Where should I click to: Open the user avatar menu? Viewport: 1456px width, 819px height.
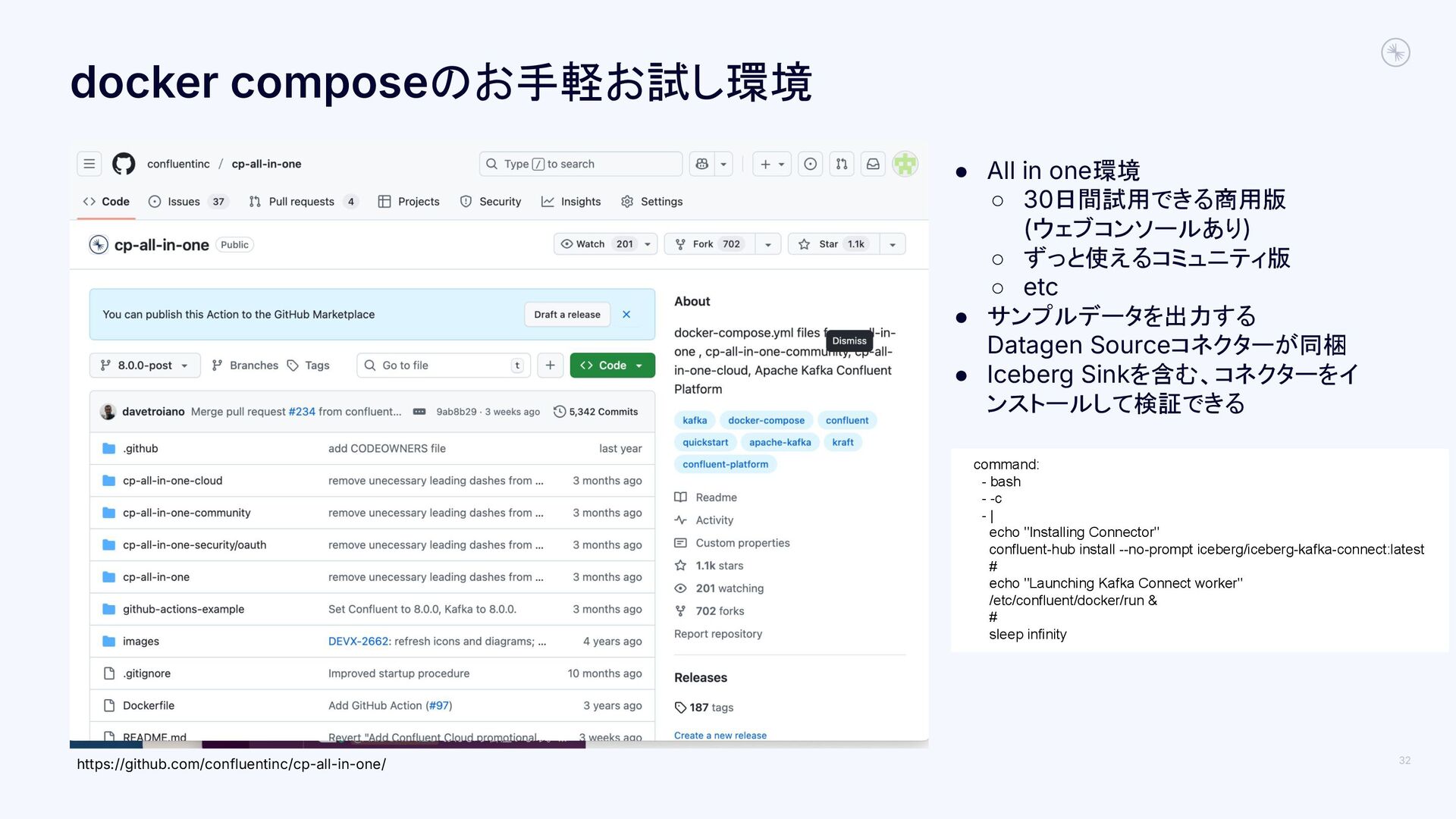[x=905, y=164]
